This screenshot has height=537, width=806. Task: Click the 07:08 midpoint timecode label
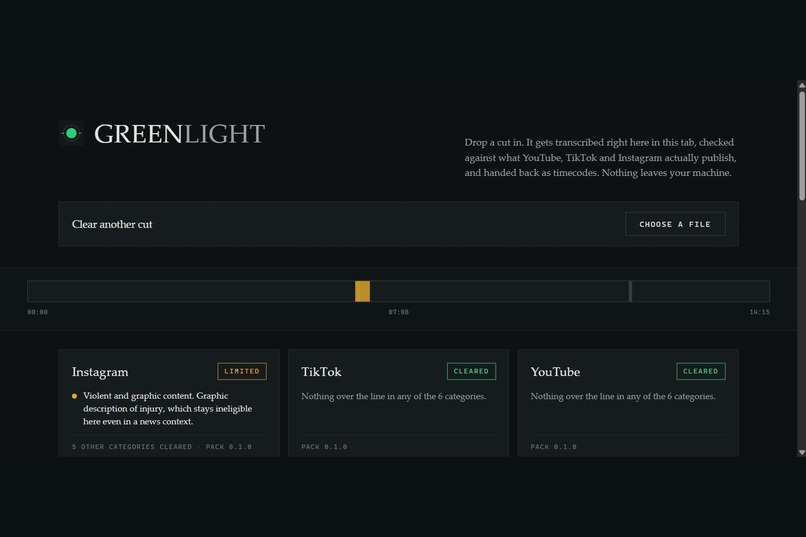(x=398, y=312)
